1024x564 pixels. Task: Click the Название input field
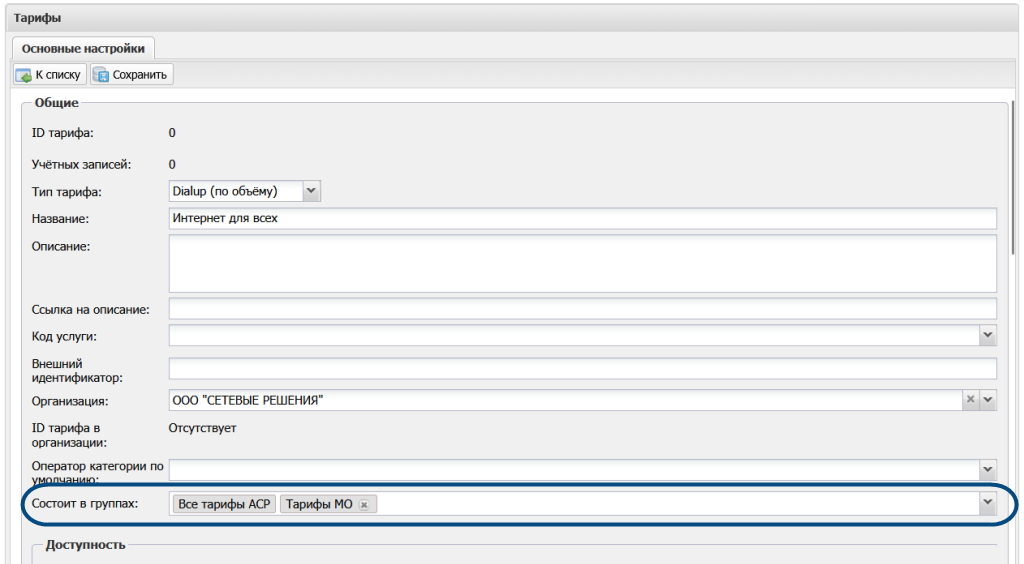(x=583, y=218)
